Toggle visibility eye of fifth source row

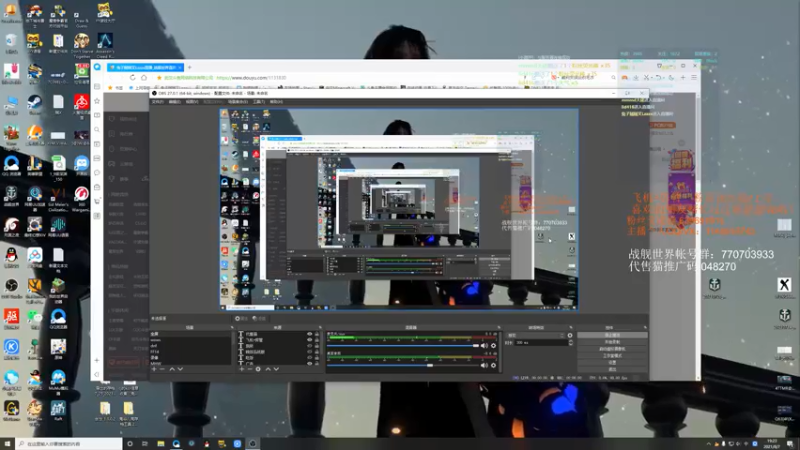309,358
